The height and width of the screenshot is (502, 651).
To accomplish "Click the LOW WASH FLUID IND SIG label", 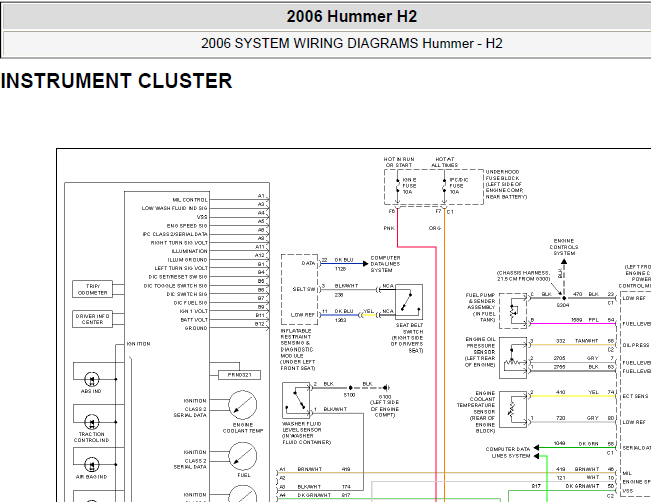I will coord(174,208).
